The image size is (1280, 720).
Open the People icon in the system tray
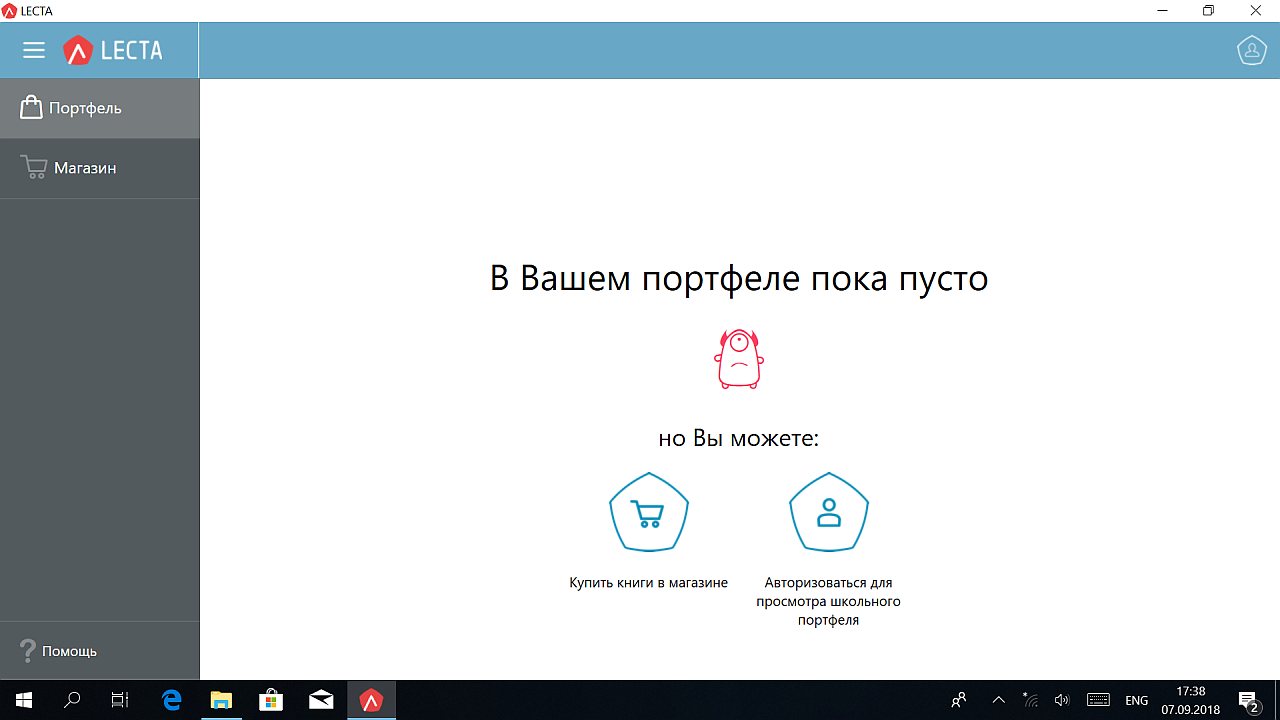pyautogui.click(x=959, y=700)
